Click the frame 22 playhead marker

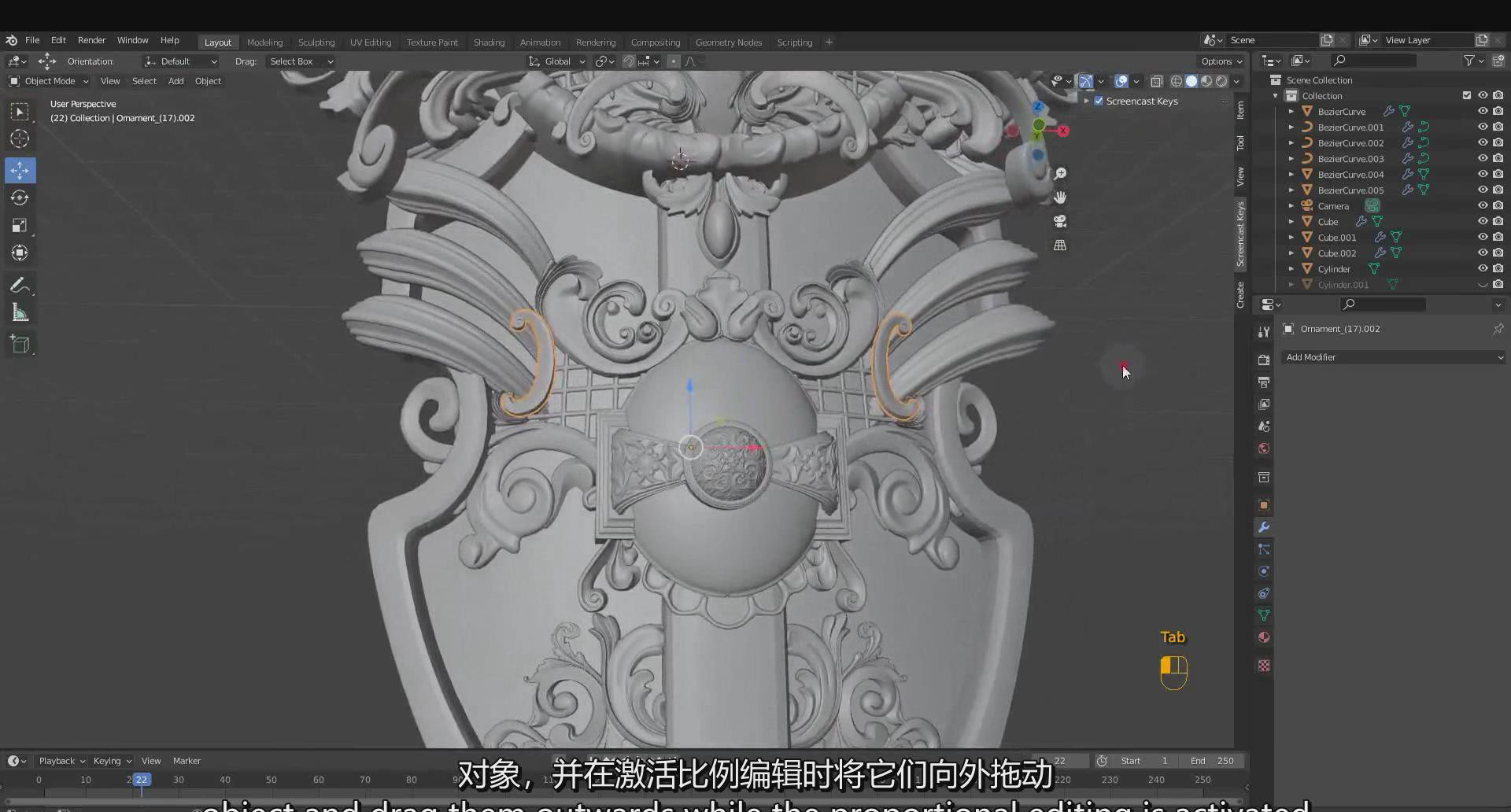coord(141,780)
